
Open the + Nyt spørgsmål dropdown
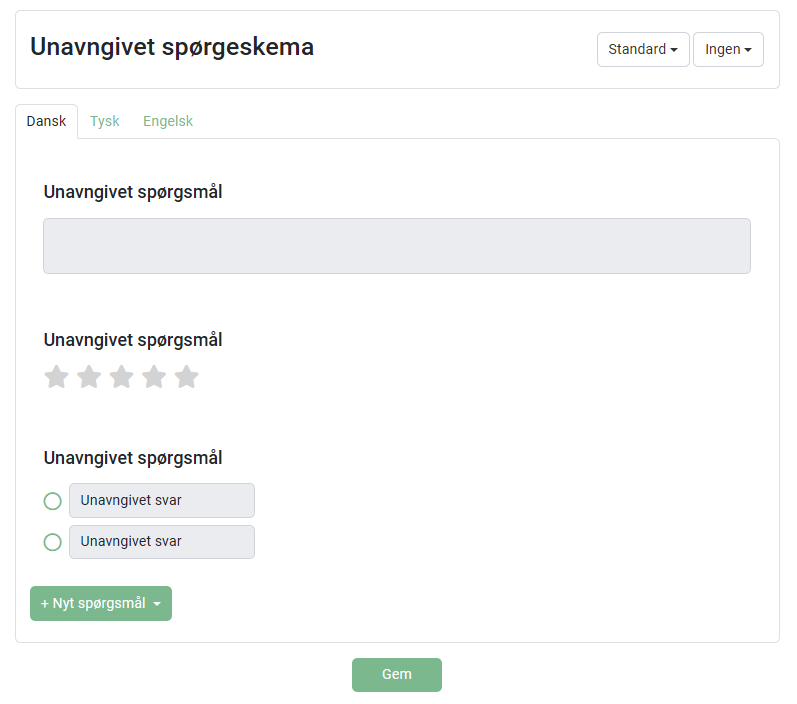(x=101, y=603)
